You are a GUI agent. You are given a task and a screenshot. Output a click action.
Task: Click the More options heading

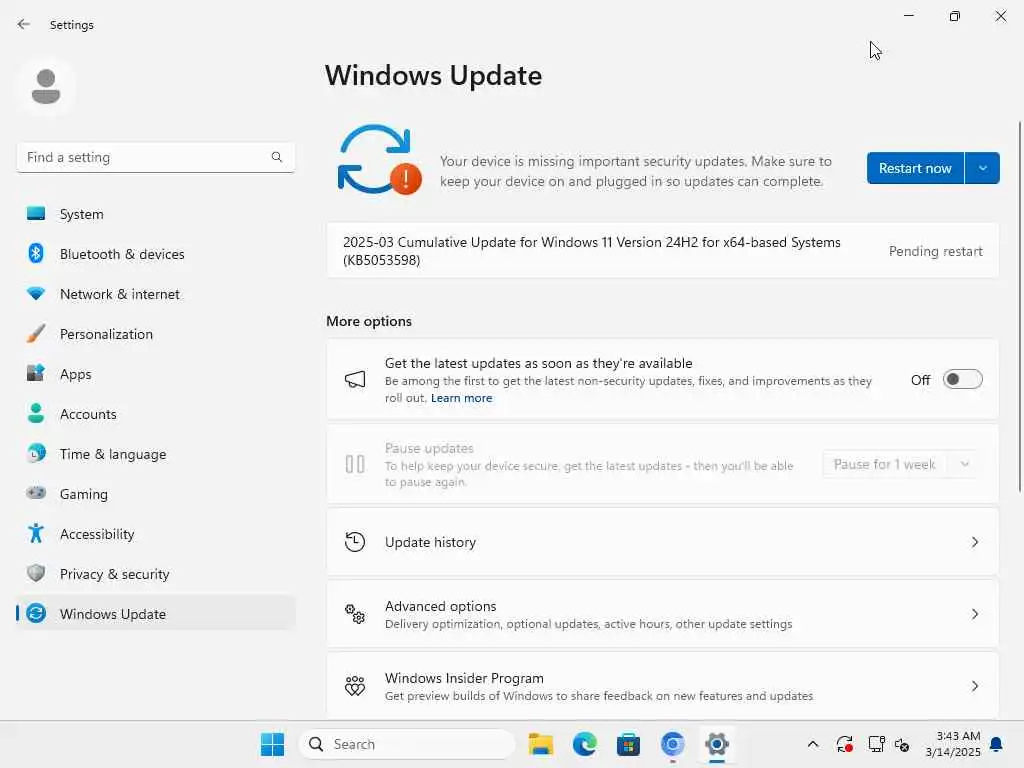(369, 321)
